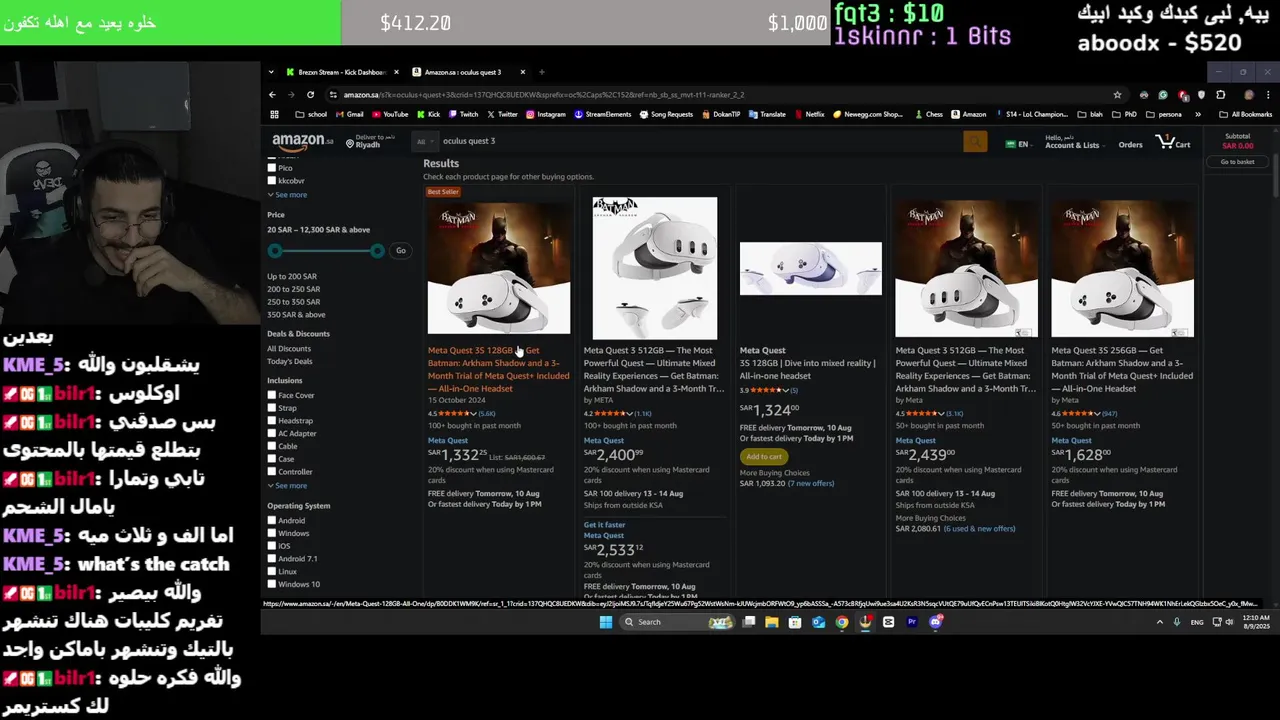This screenshot has height=720, width=1280.
Task: Click the Amazon search magnifier button
Action: 975,142
